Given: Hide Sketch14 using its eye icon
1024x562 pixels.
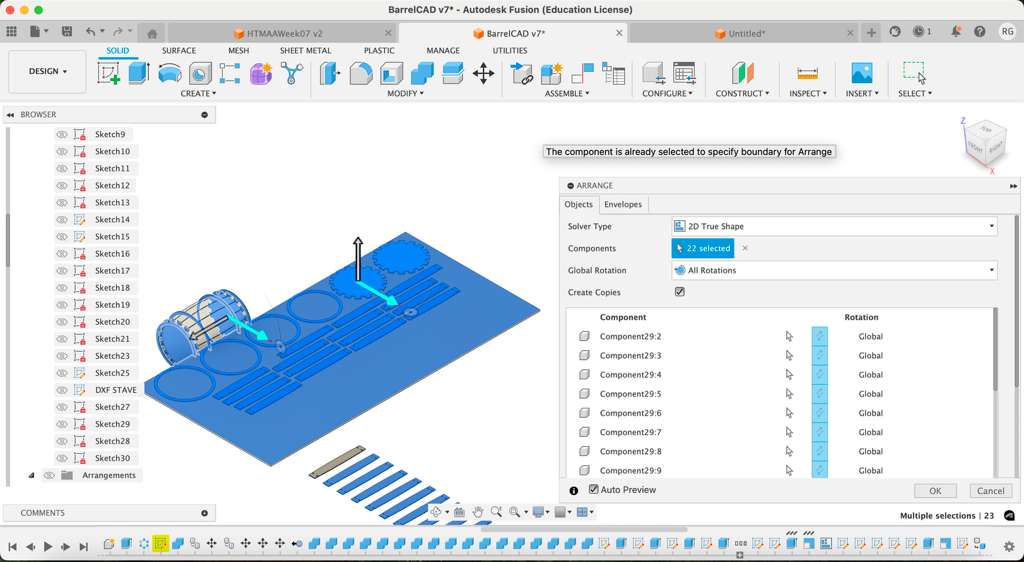Looking at the screenshot, I should coord(62,220).
